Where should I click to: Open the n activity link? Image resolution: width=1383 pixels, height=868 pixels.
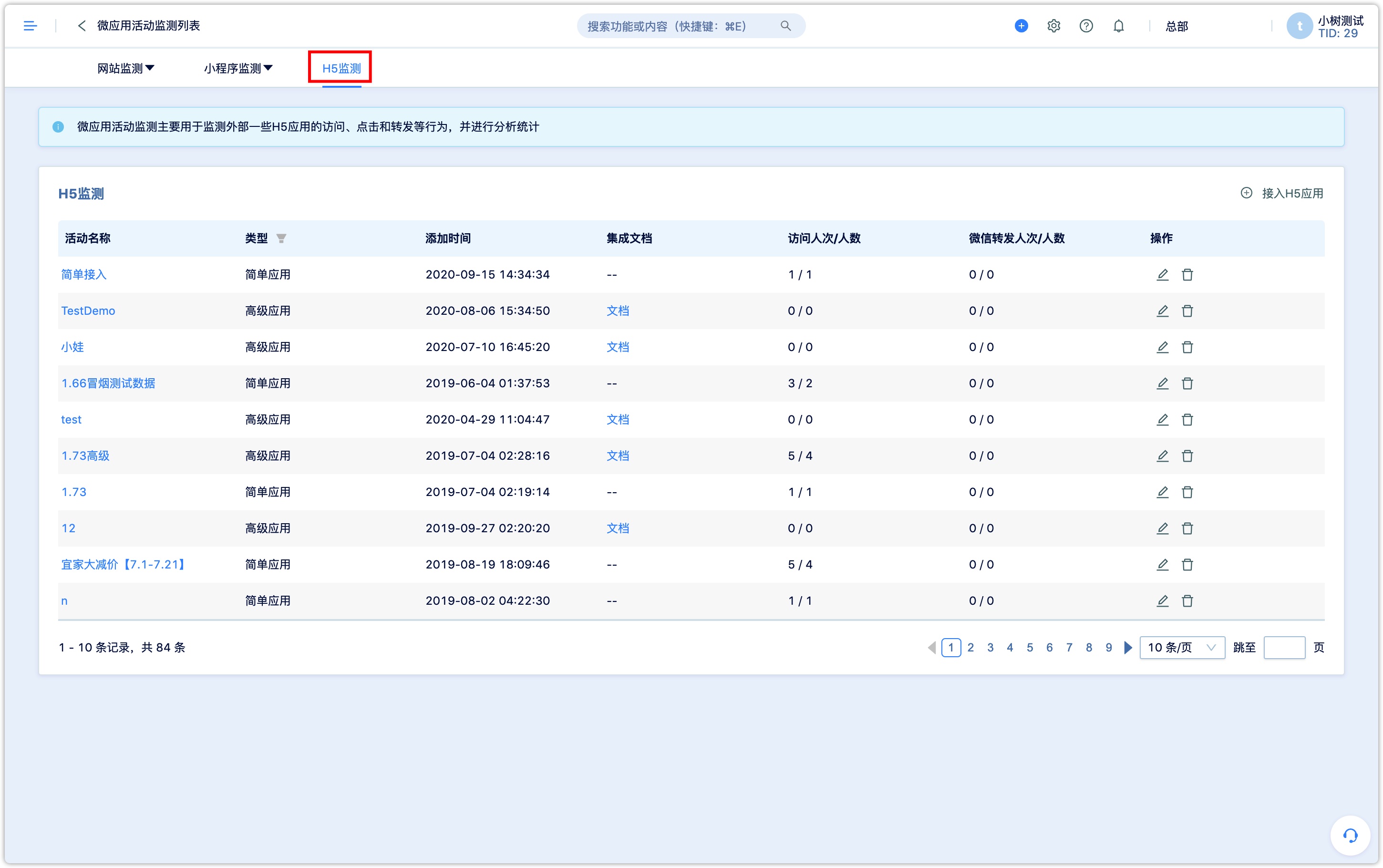[x=64, y=600]
